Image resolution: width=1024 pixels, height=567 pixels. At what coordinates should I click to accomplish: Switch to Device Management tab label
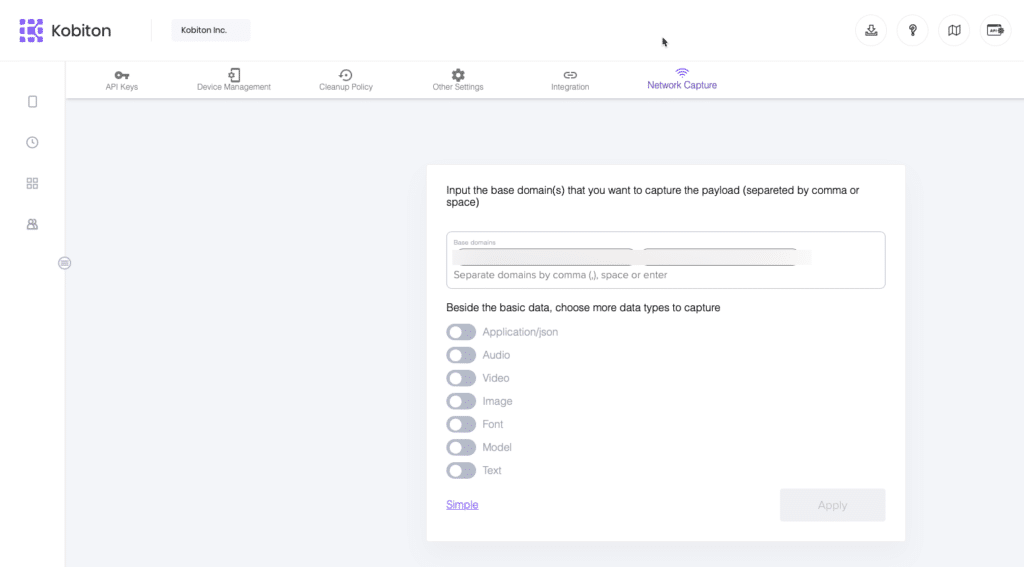click(234, 87)
